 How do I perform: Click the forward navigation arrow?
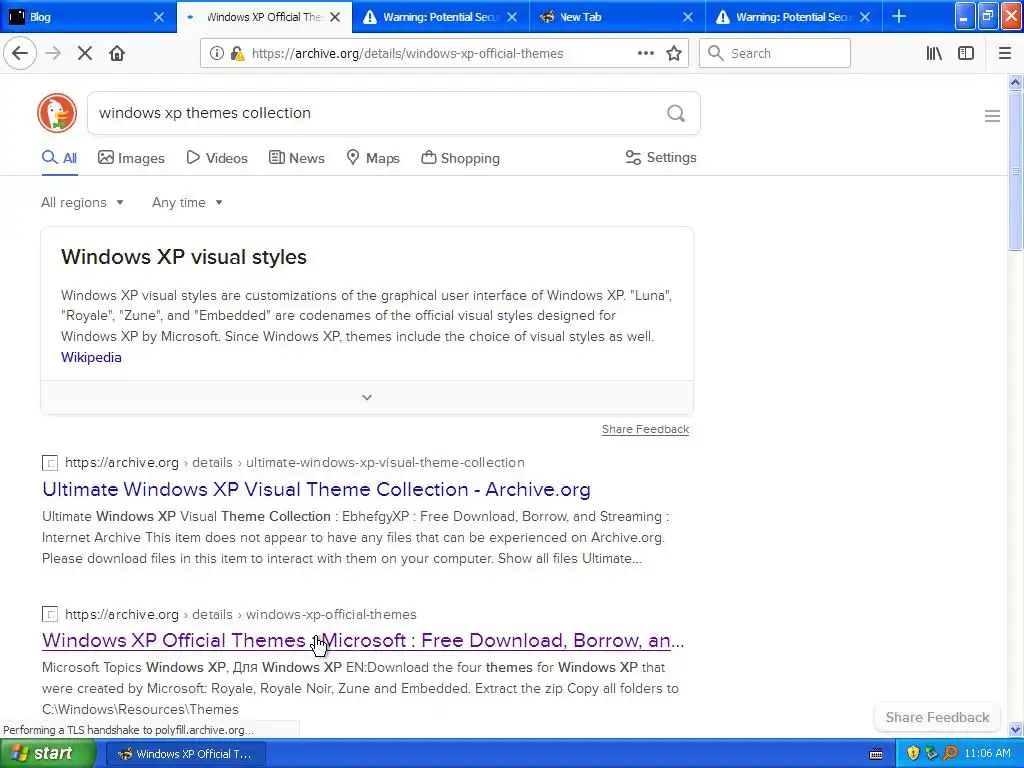pos(53,53)
